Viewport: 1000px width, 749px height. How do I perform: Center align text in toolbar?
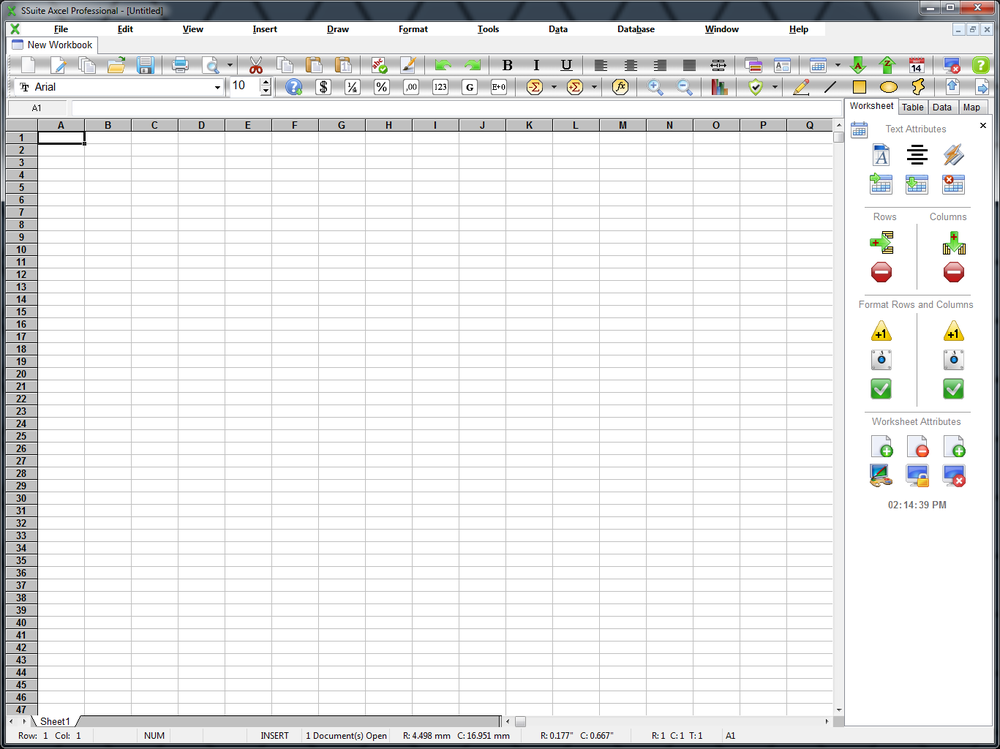(630, 65)
